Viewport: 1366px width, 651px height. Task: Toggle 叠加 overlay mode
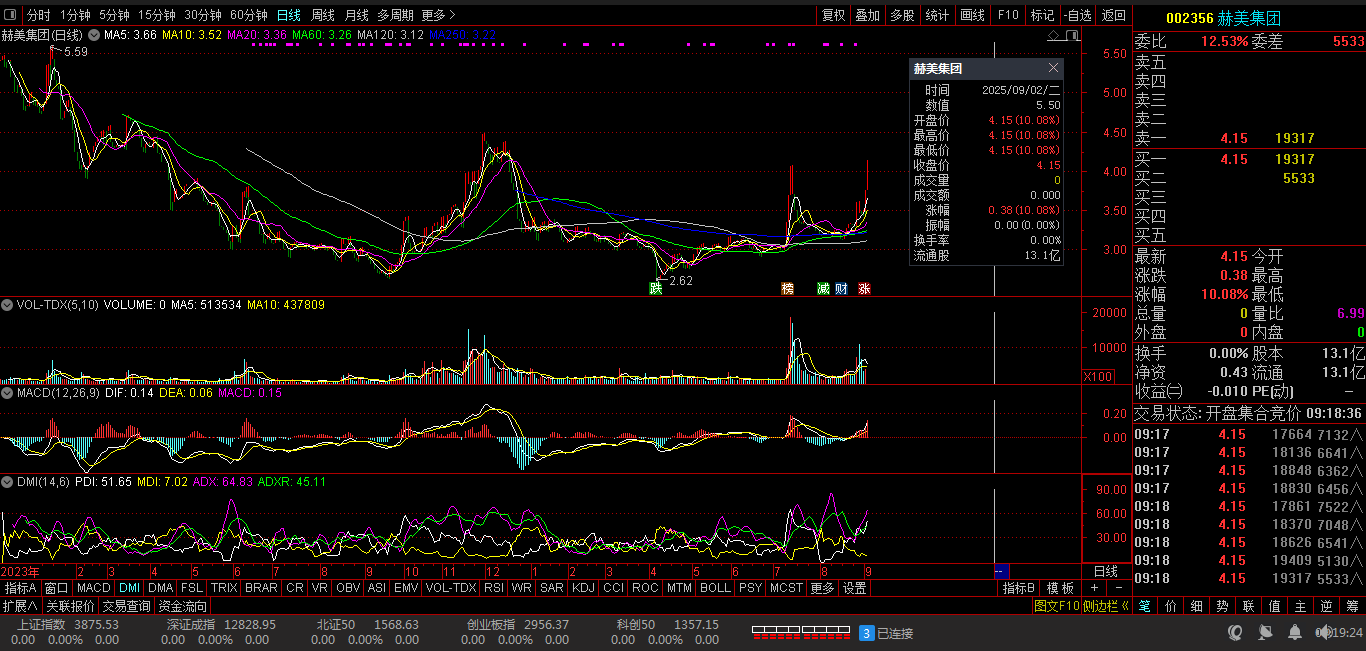click(x=867, y=15)
